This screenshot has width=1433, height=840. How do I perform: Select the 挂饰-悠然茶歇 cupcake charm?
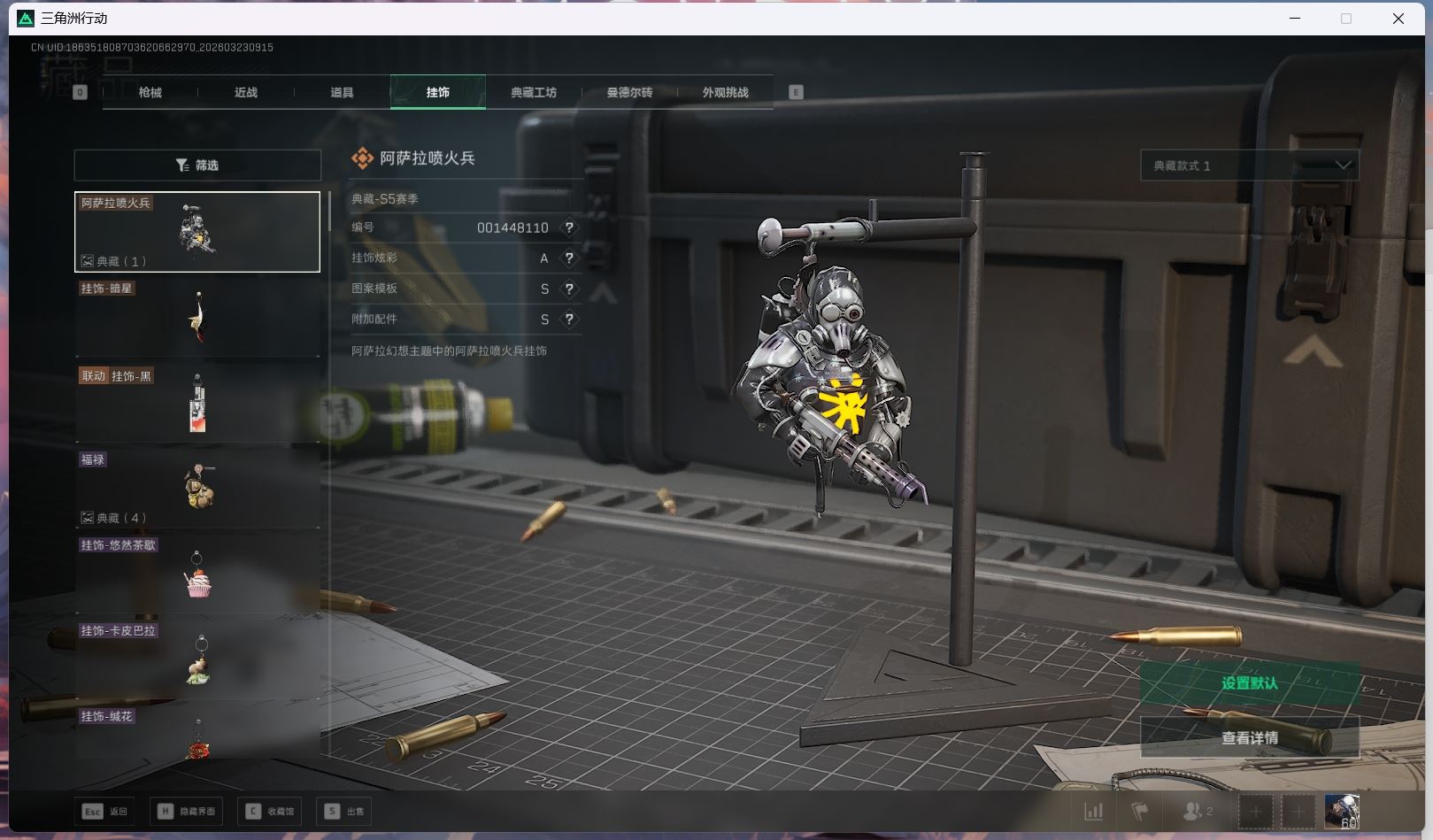[x=197, y=574]
